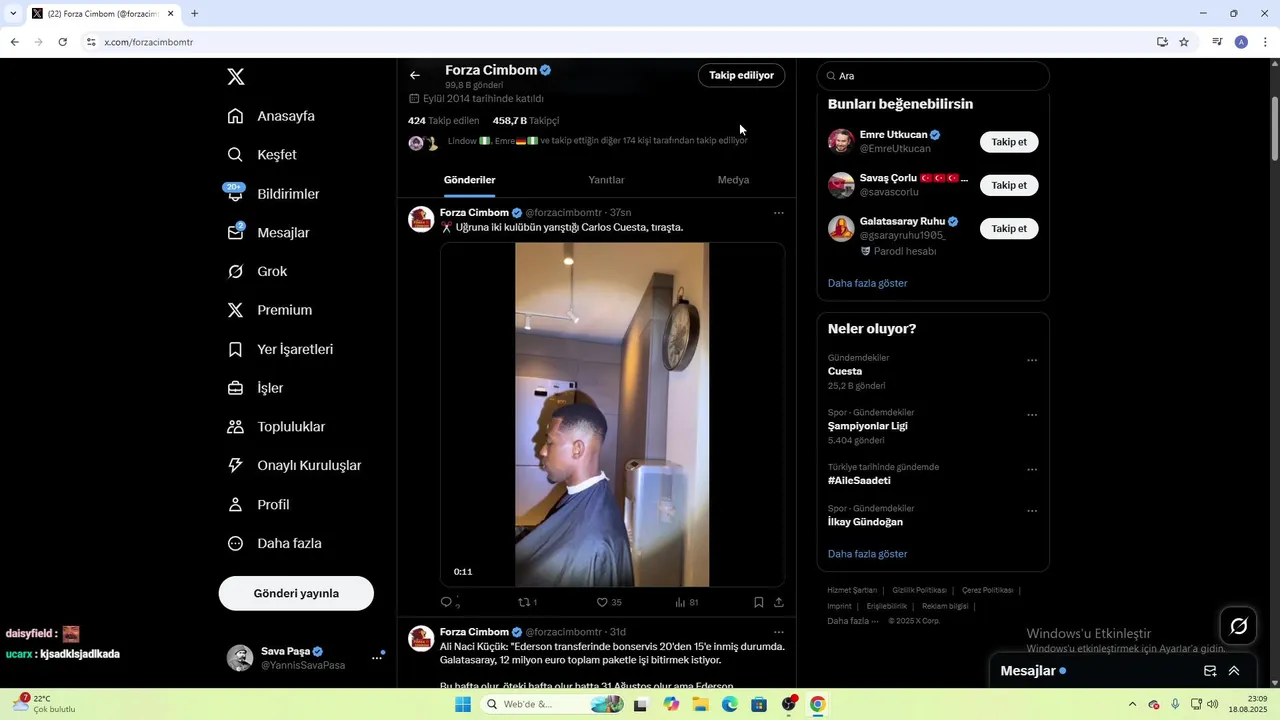Open the Cuesta trending topic
This screenshot has width=1280, height=720.
(x=845, y=371)
